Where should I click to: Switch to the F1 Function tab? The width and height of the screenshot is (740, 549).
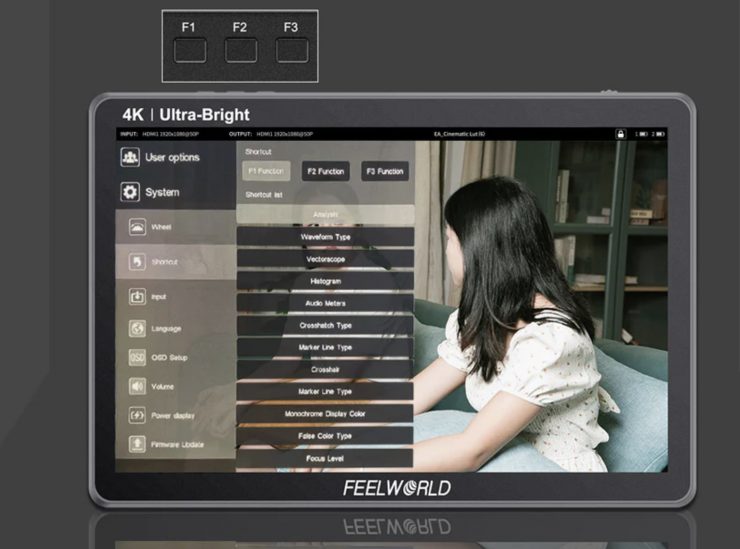[x=266, y=171]
